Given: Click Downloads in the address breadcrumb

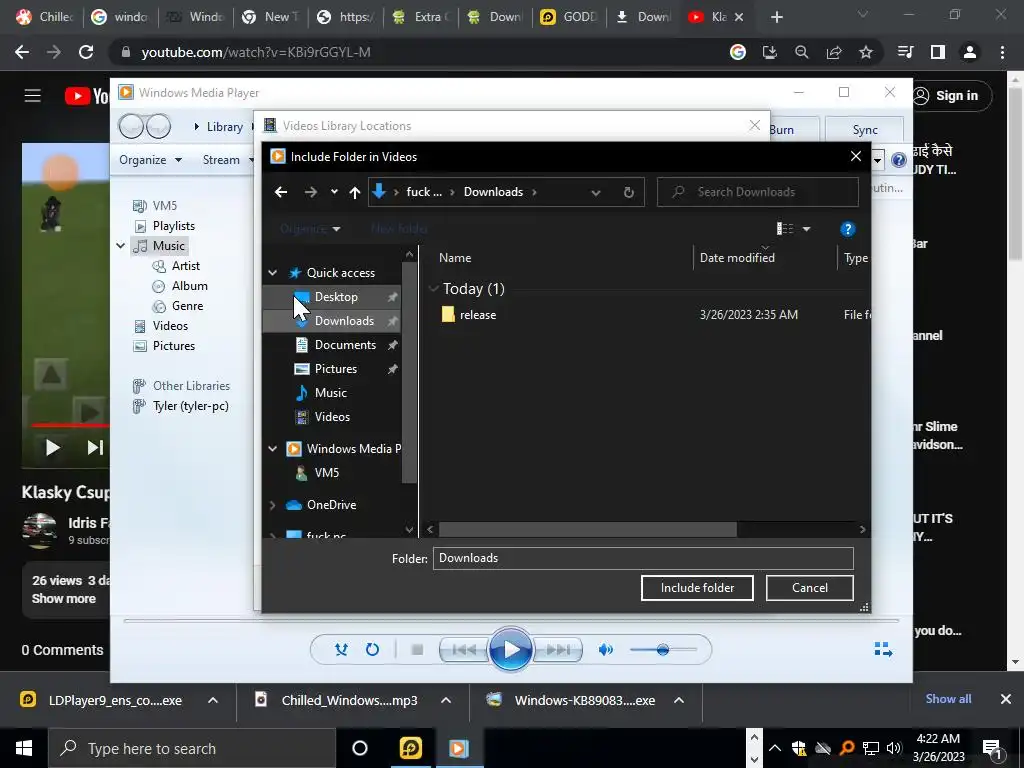Looking at the screenshot, I should click(x=493, y=192).
